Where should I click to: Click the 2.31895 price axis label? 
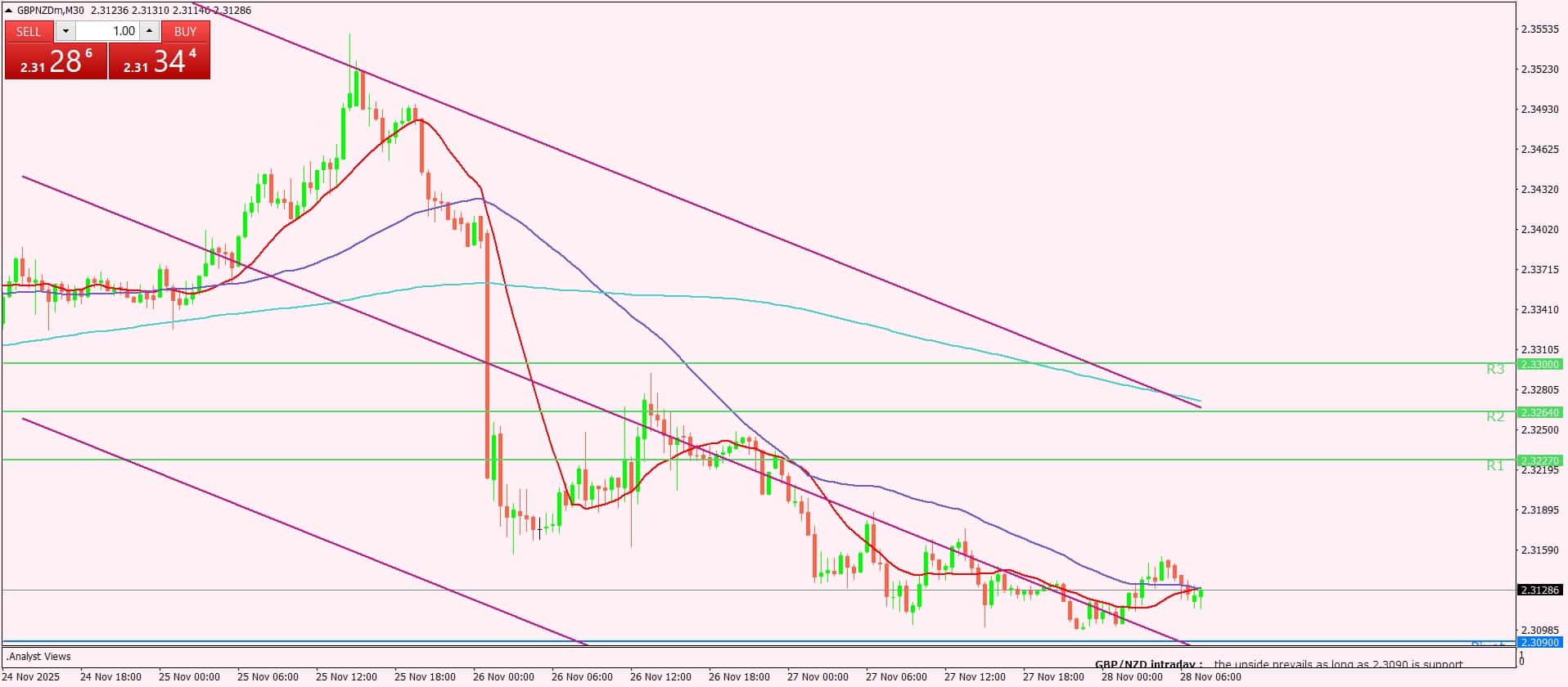(1539, 510)
